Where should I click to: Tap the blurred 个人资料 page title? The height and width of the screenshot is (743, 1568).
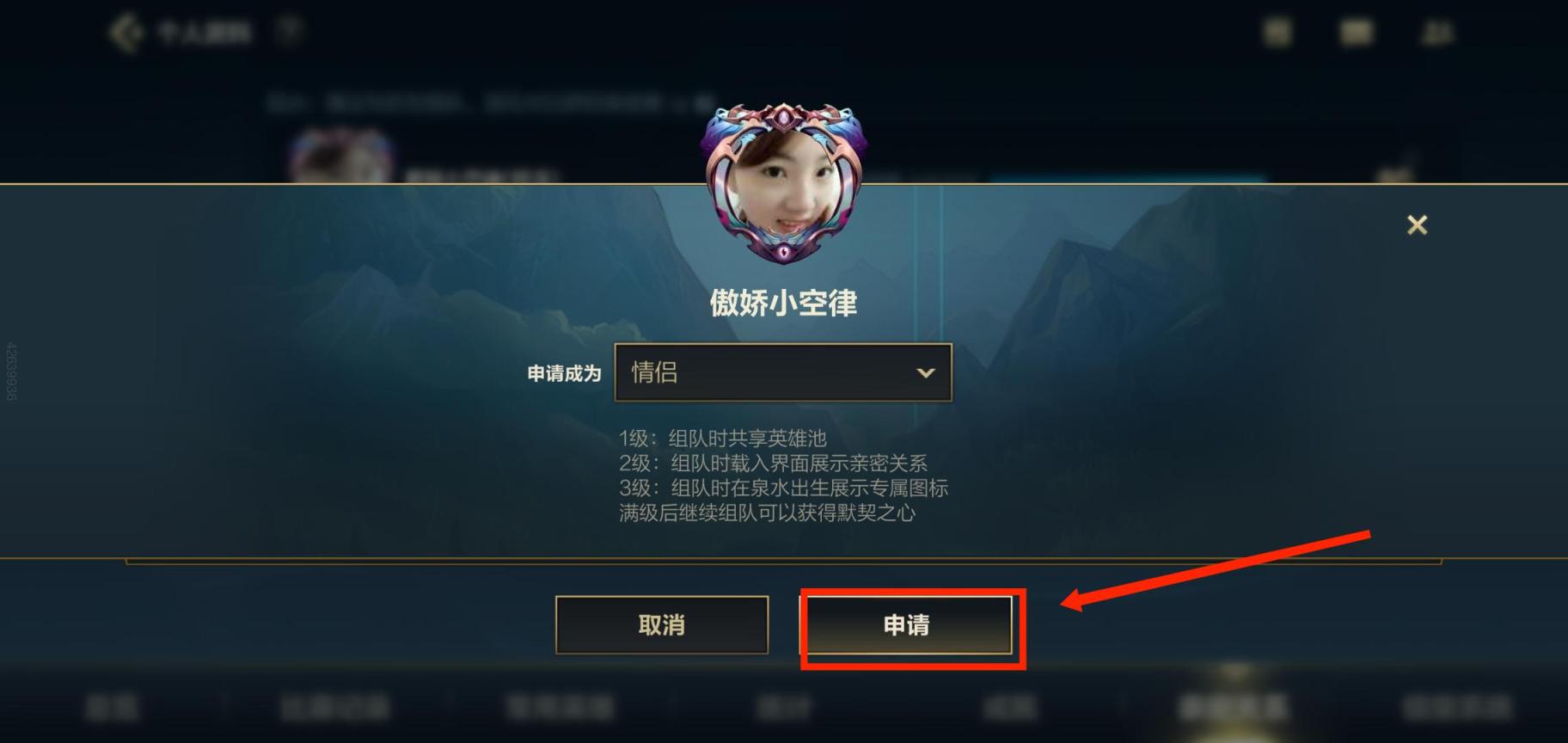pos(205,33)
